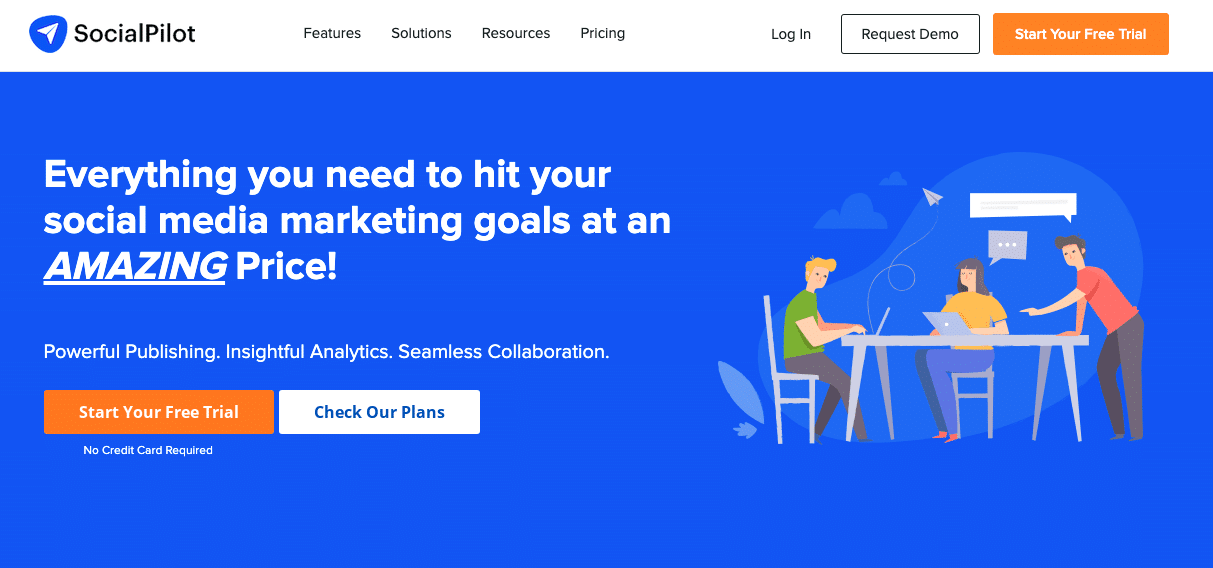Open the Resources menu
The width and height of the screenshot is (1213, 568).
tap(516, 33)
